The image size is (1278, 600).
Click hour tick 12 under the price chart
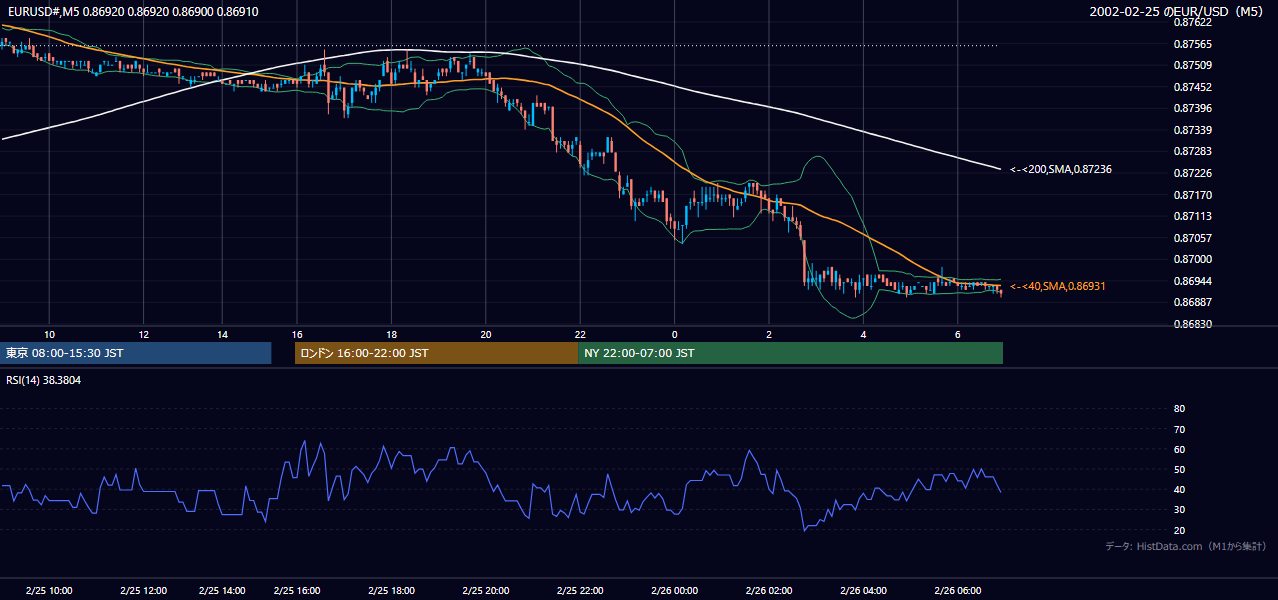click(143, 334)
